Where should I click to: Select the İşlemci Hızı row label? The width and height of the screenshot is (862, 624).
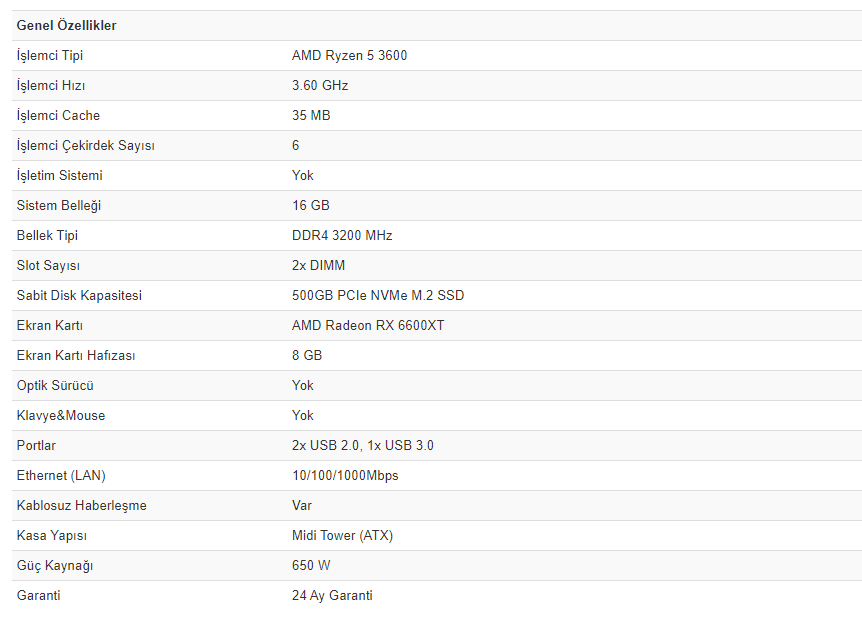[x=51, y=85]
